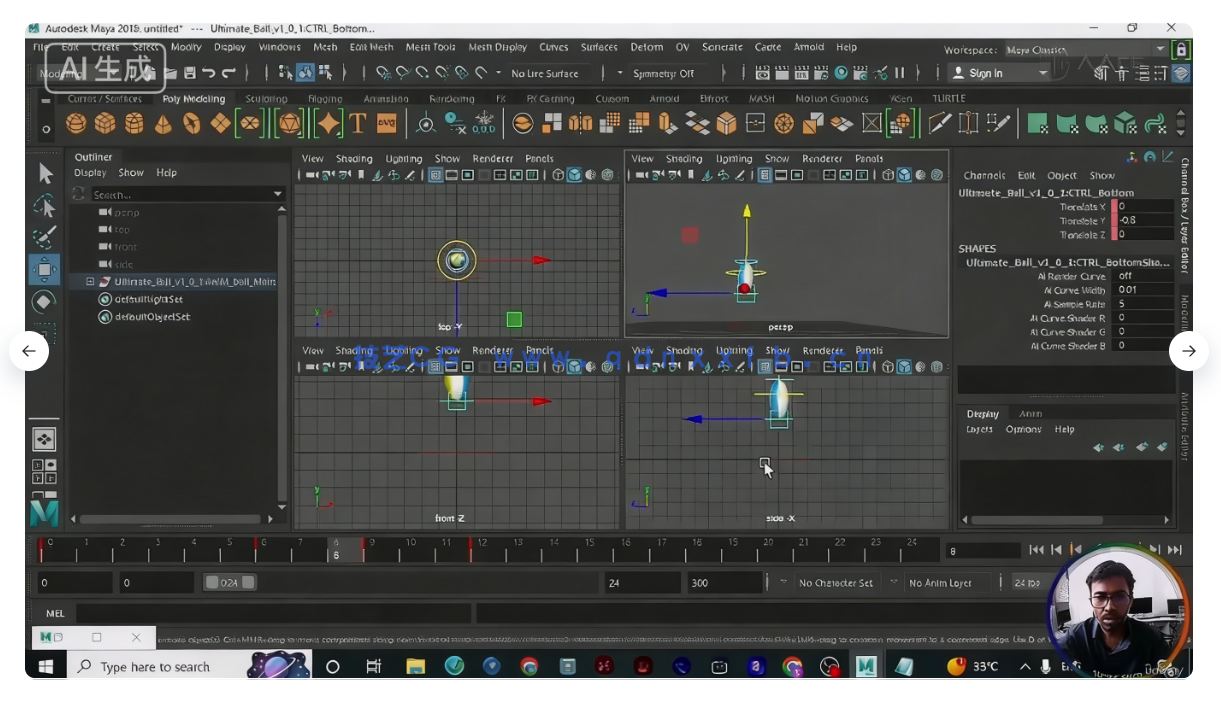Select the polygon sphere shelf icon

(76, 123)
